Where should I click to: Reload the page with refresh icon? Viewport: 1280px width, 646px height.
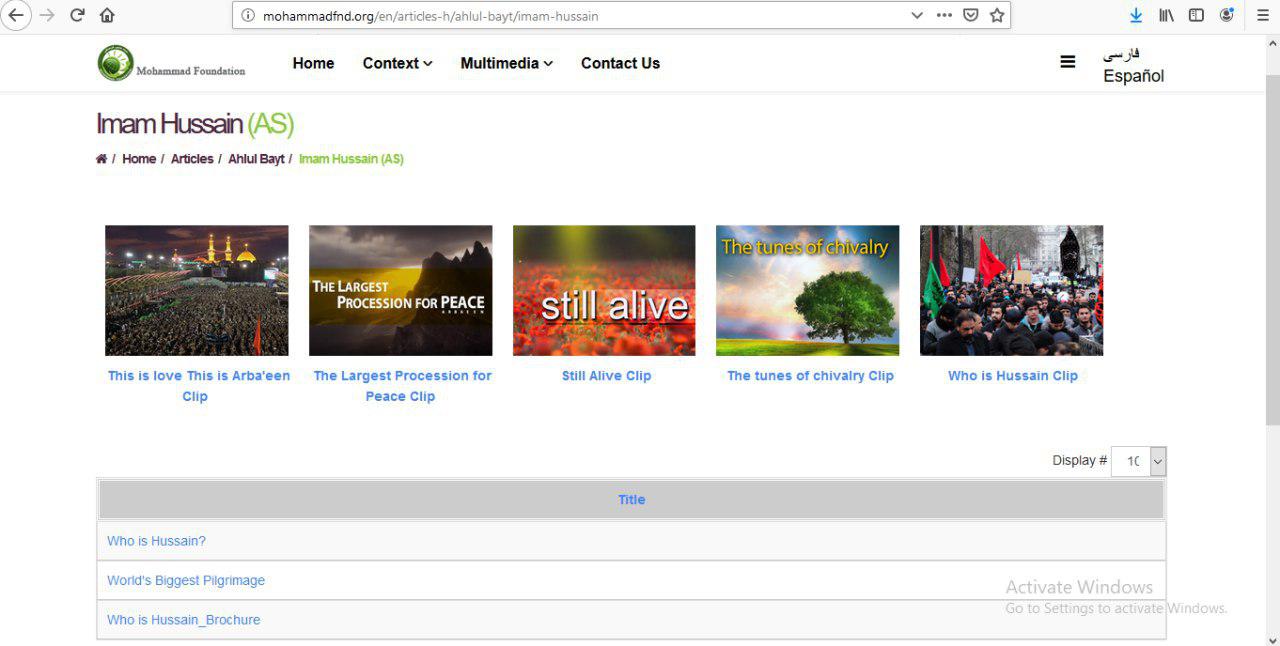pyautogui.click(x=77, y=15)
